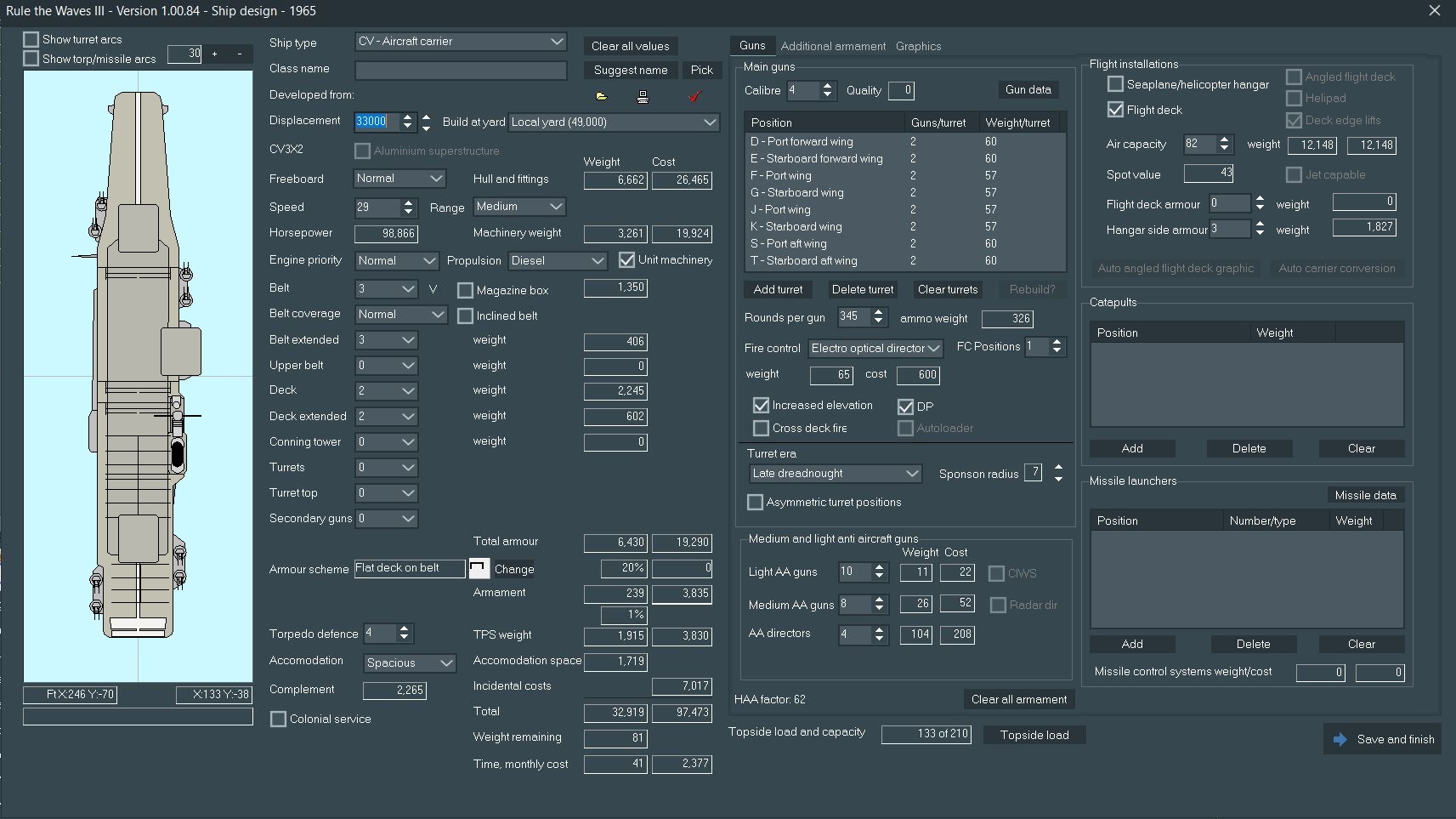Click the armour scheme diagram icon
Image resolution: width=1456 pixels, height=819 pixels.
pos(479,568)
